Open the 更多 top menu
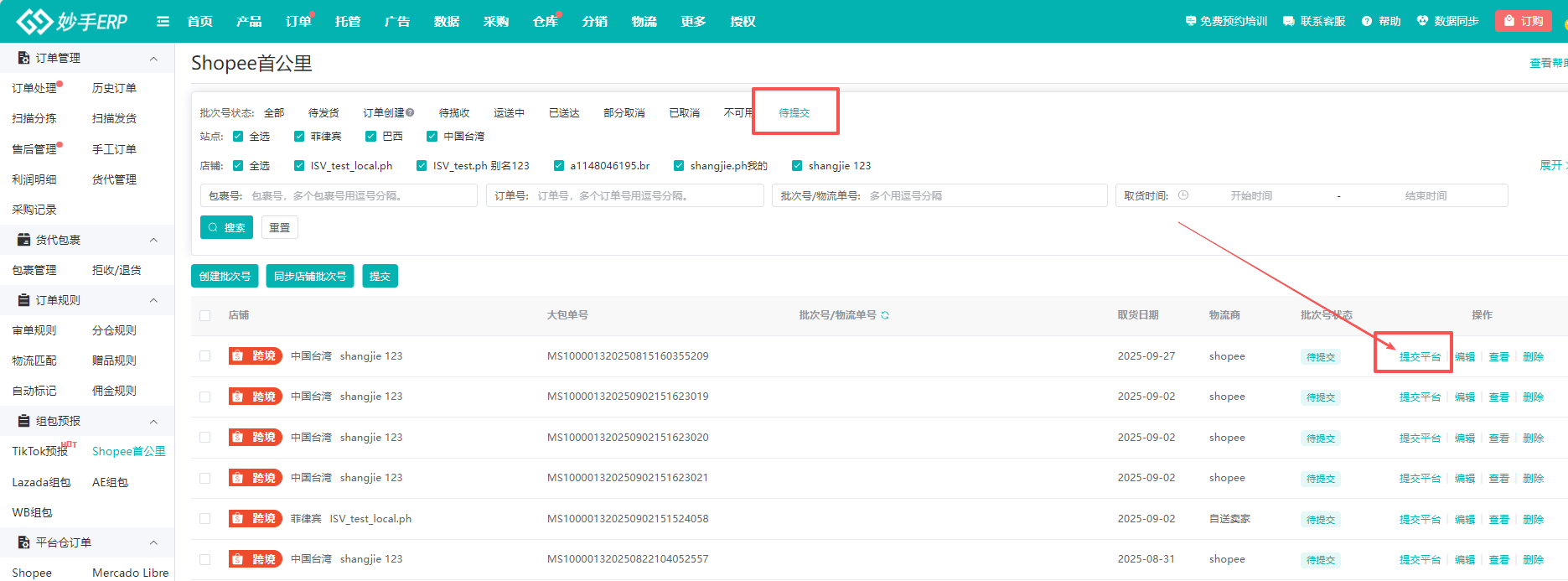The height and width of the screenshot is (581, 1568). click(693, 21)
